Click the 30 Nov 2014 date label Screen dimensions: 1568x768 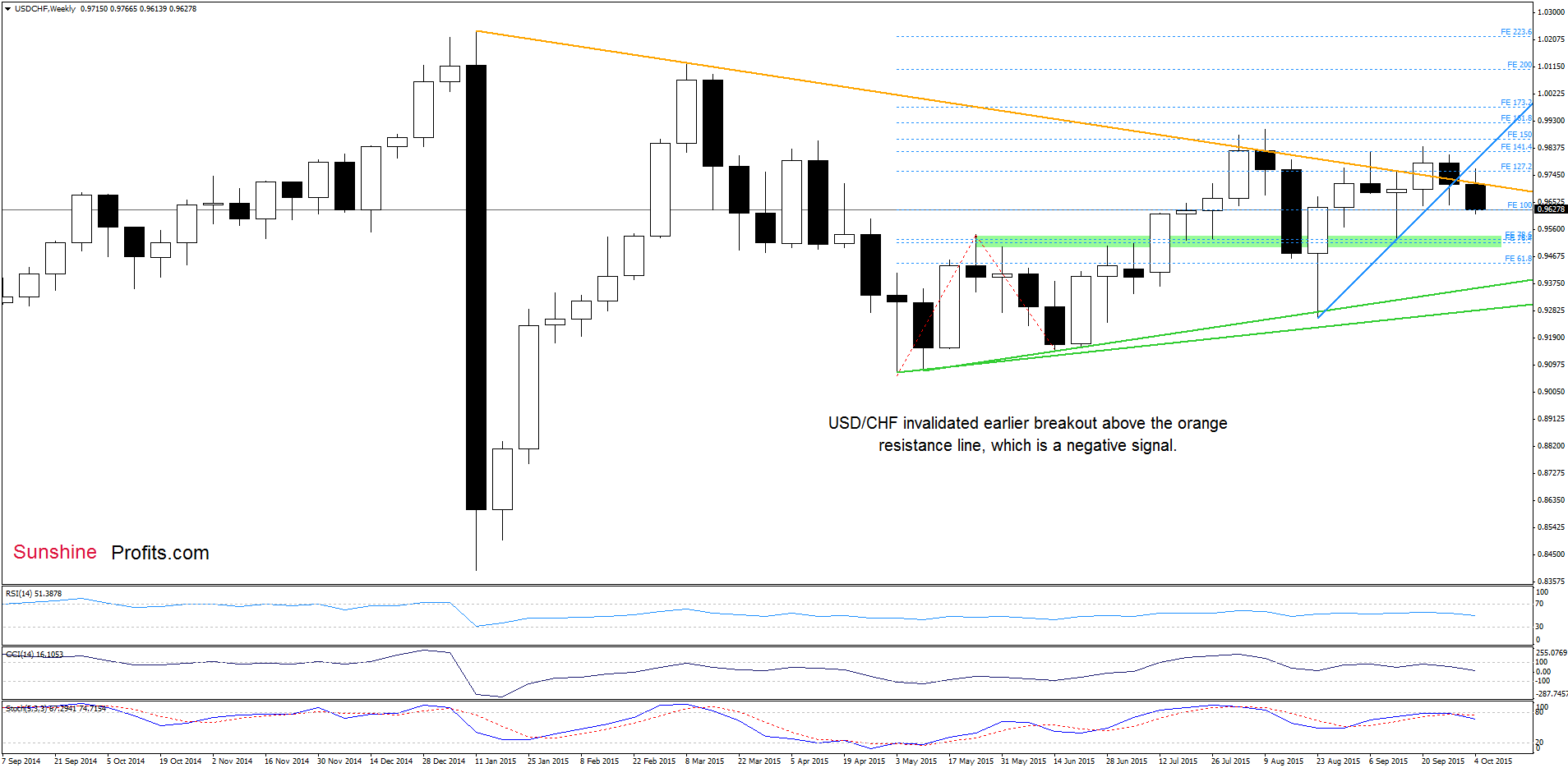pyautogui.click(x=339, y=761)
